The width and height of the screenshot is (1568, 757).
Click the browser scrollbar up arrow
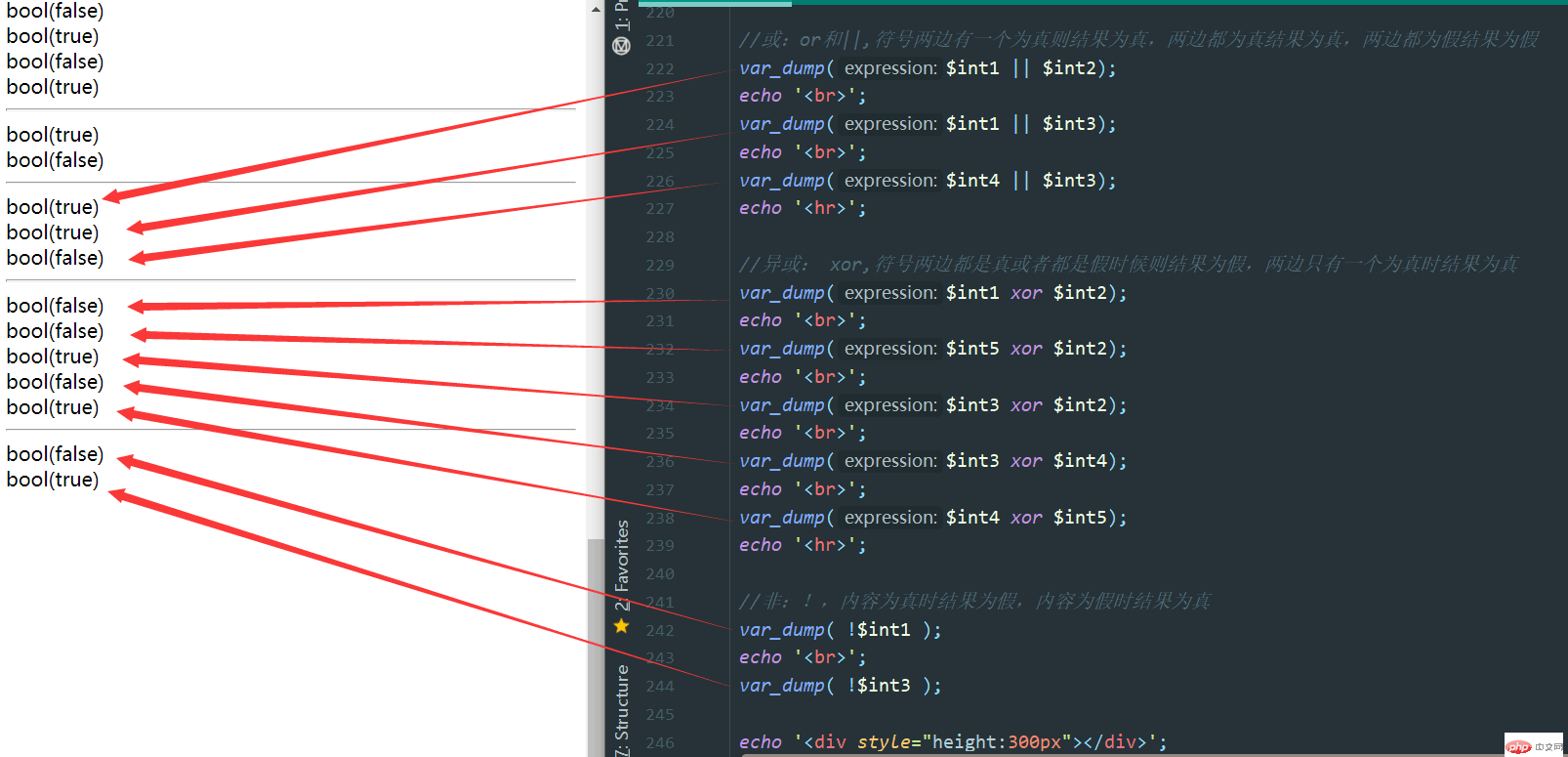click(x=596, y=9)
